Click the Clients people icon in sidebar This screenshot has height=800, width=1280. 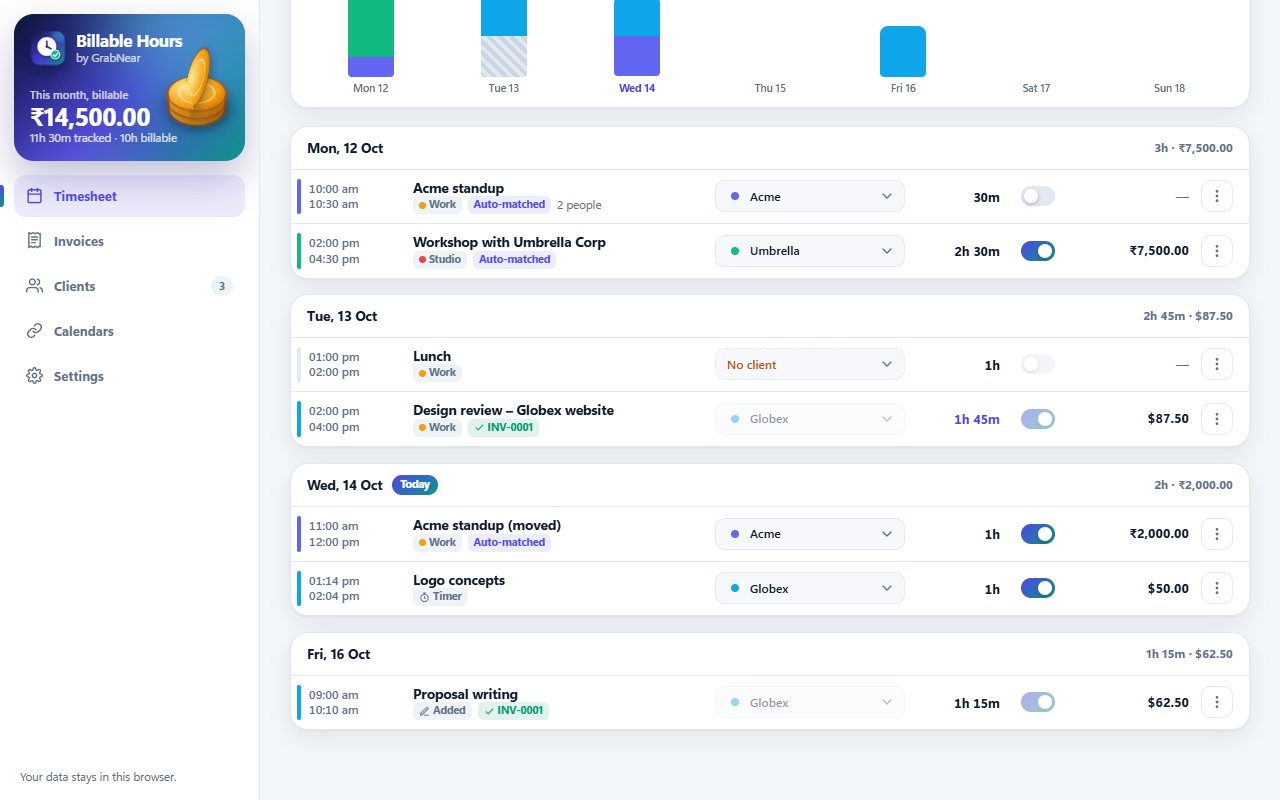click(35, 286)
